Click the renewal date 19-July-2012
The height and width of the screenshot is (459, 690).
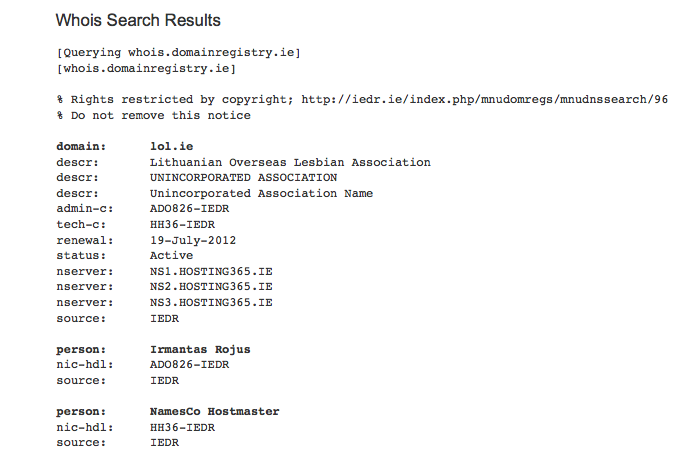(189, 240)
